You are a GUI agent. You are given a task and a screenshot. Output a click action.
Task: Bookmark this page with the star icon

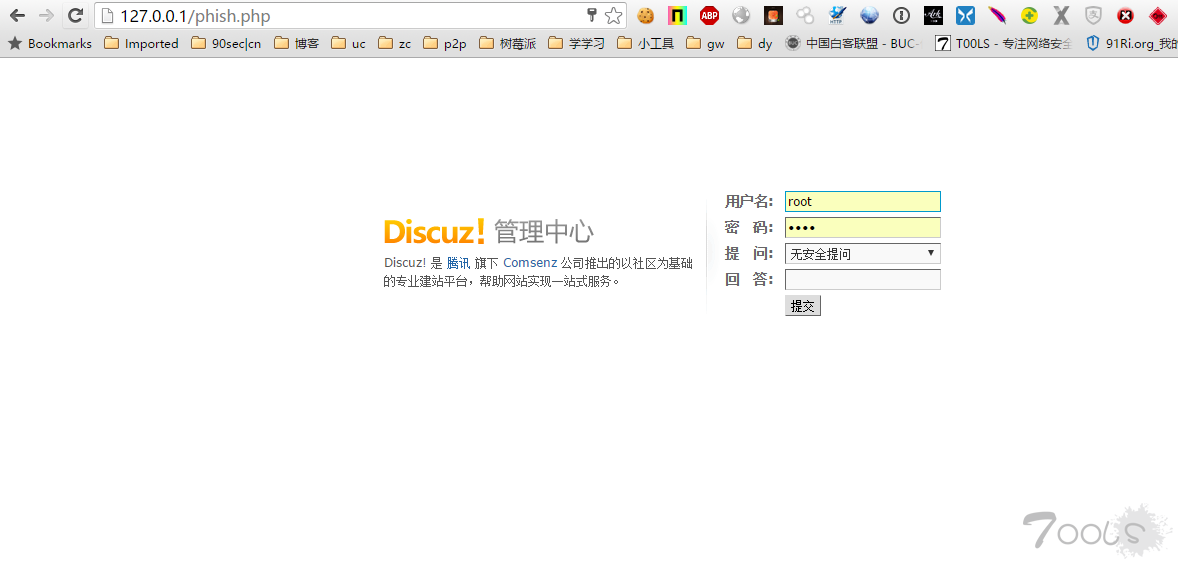(x=614, y=15)
